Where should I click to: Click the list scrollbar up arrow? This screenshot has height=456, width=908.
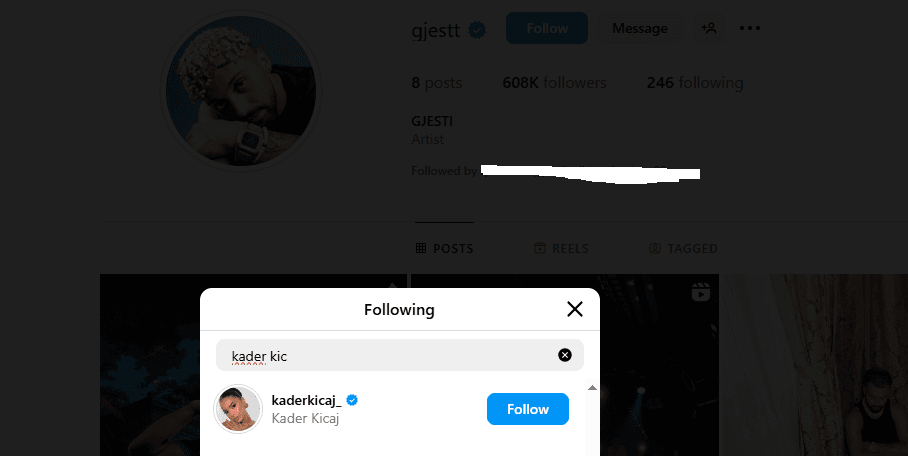tap(591, 387)
